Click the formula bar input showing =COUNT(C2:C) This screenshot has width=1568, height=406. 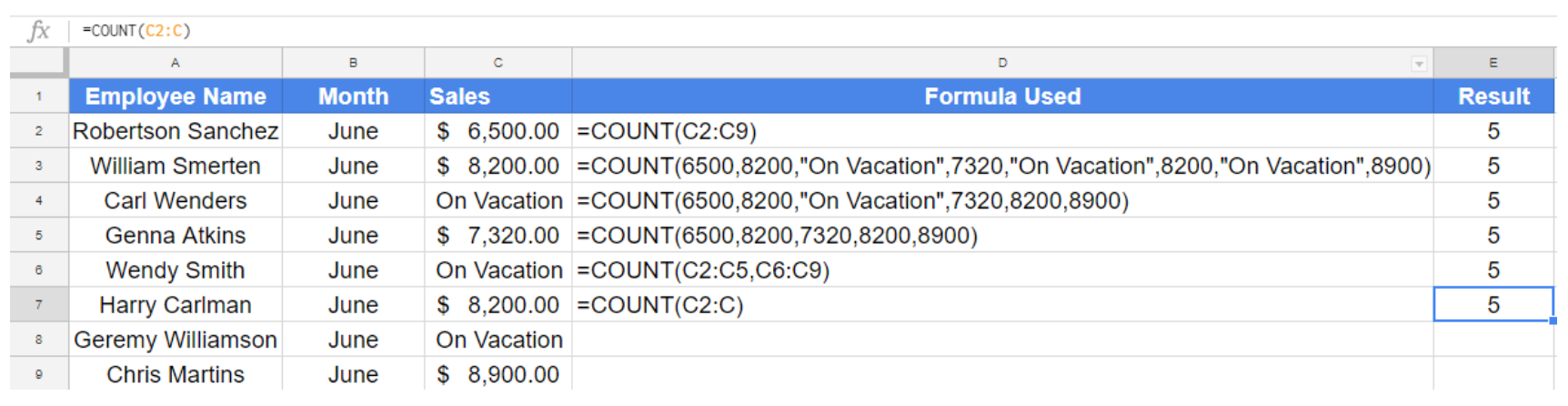[x=364, y=31]
